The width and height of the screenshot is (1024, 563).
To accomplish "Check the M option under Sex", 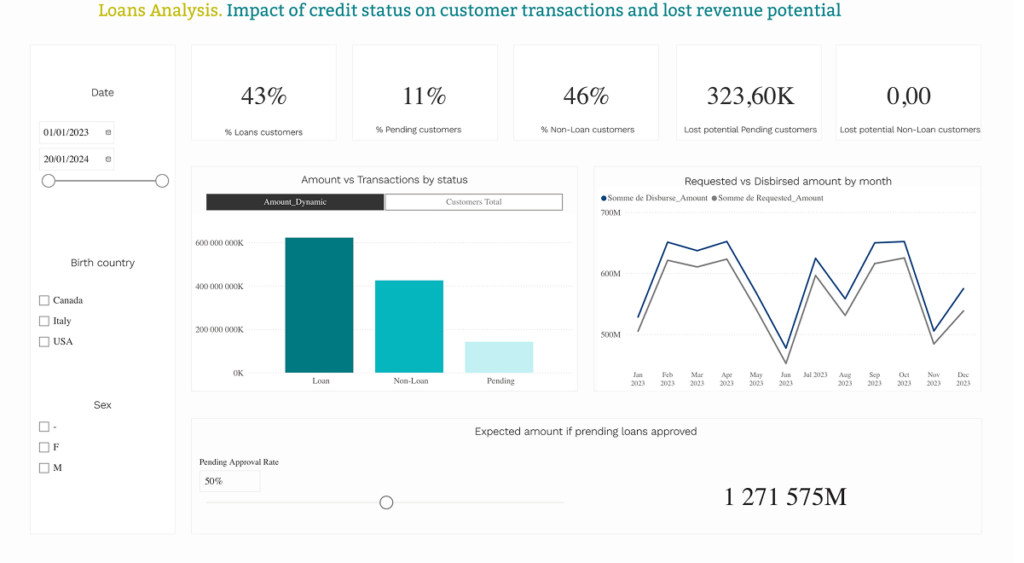I will (44, 468).
